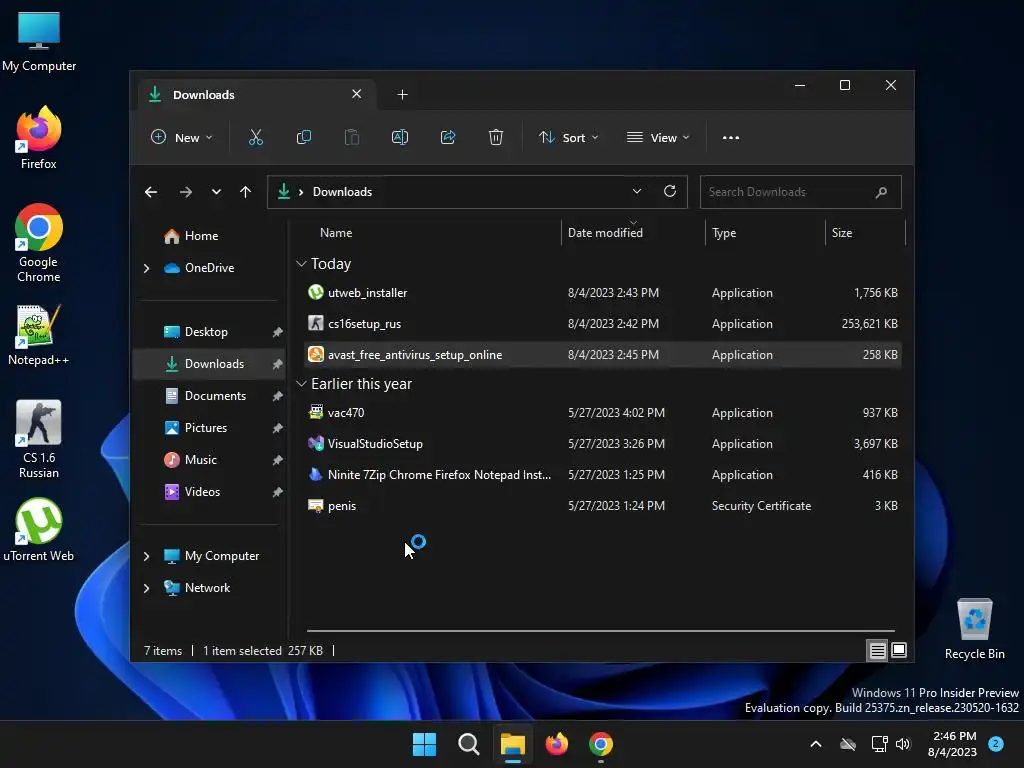This screenshot has width=1024, height=768.
Task: Open My Computer desktop icon
Action: click(39, 41)
